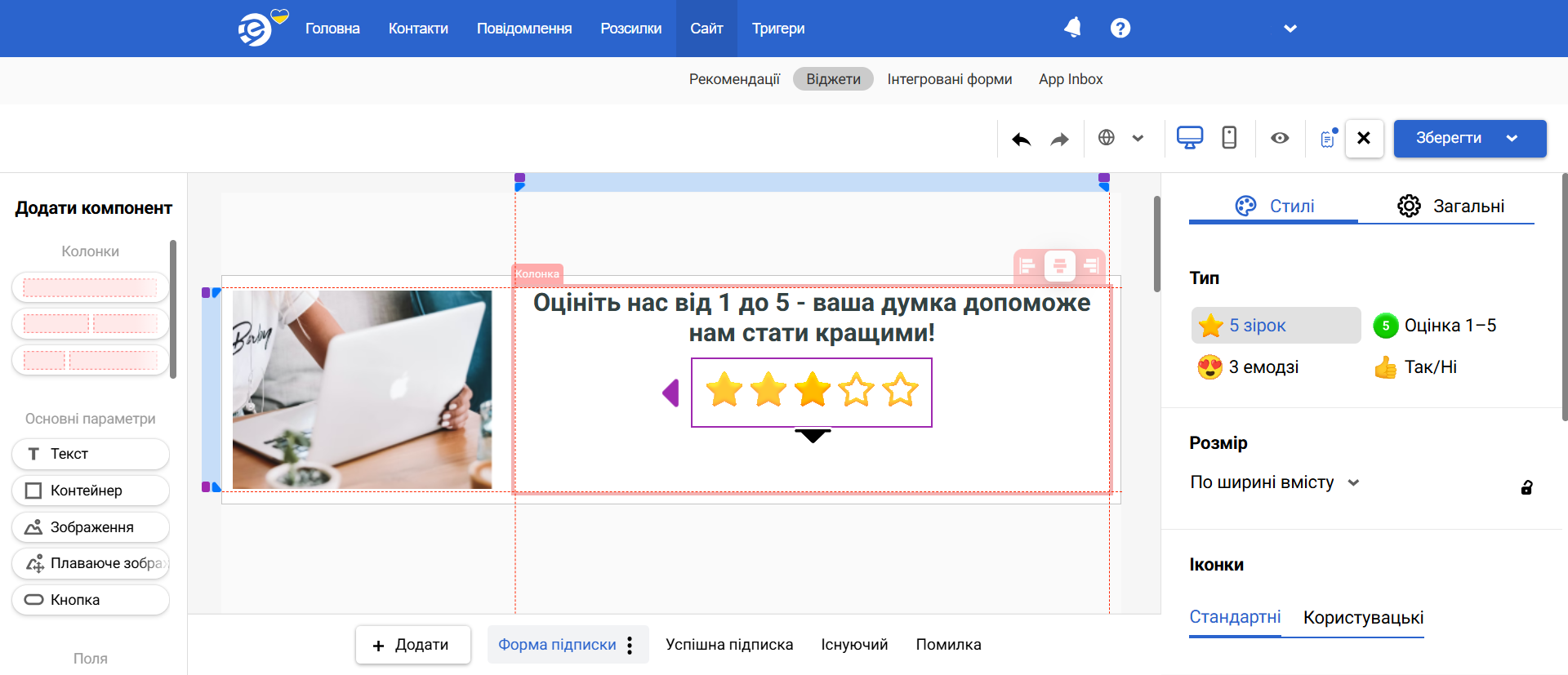Open the help question mark icon
The height and width of the screenshot is (675, 1568).
(x=1120, y=28)
